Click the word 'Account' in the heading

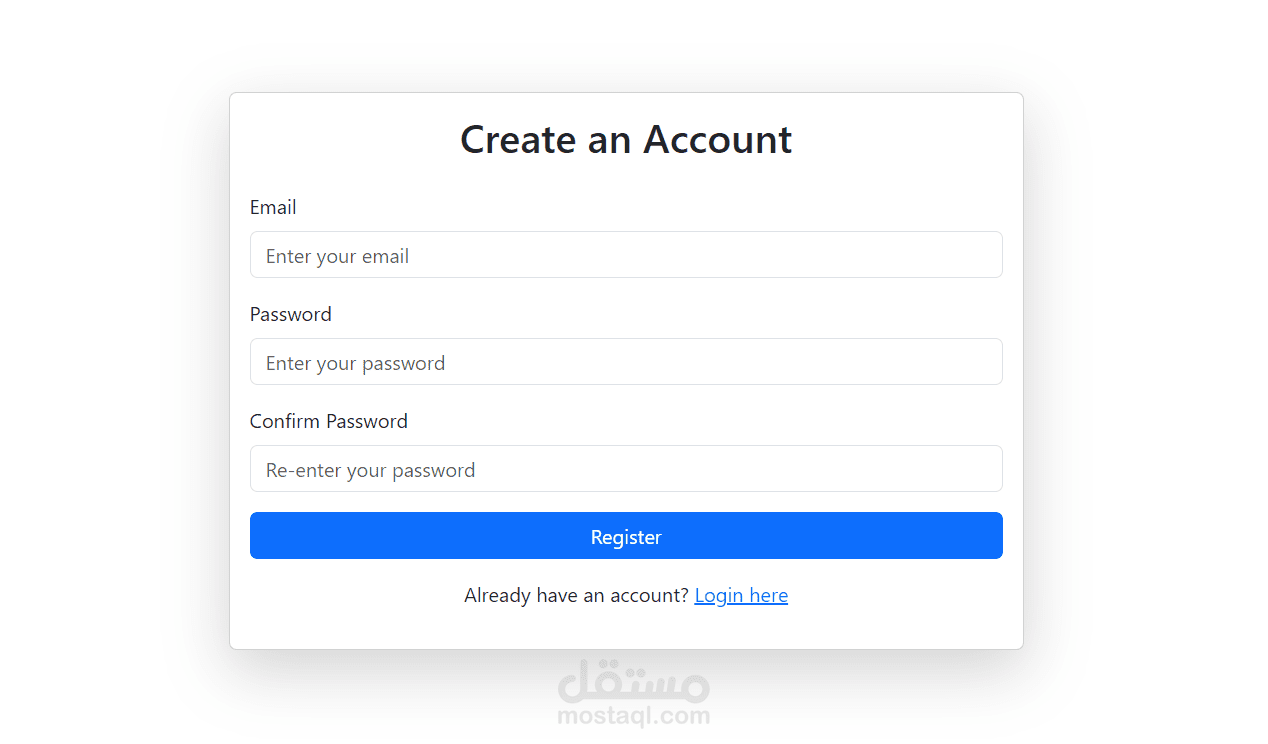[x=717, y=139]
